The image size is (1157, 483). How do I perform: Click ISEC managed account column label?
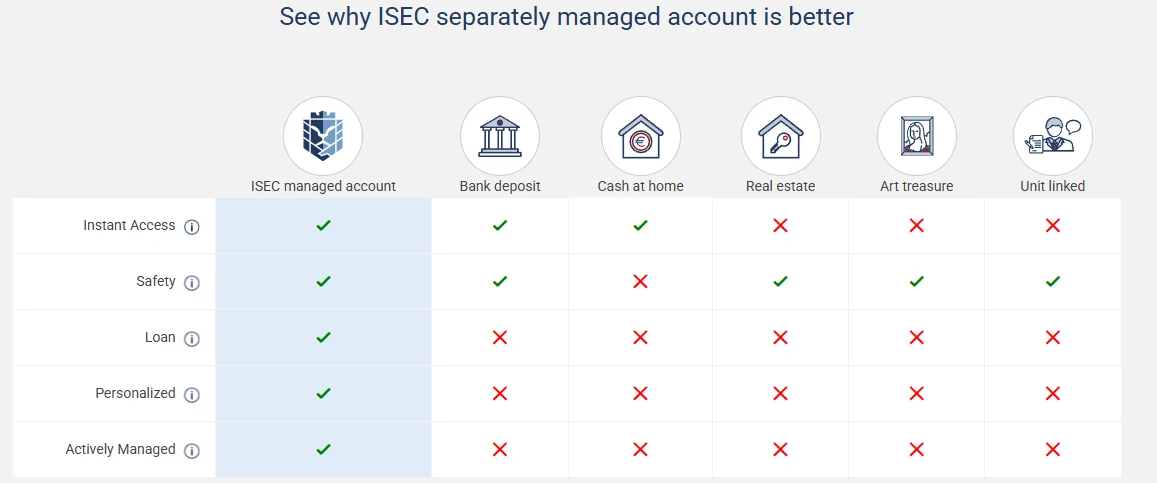(323, 187)
